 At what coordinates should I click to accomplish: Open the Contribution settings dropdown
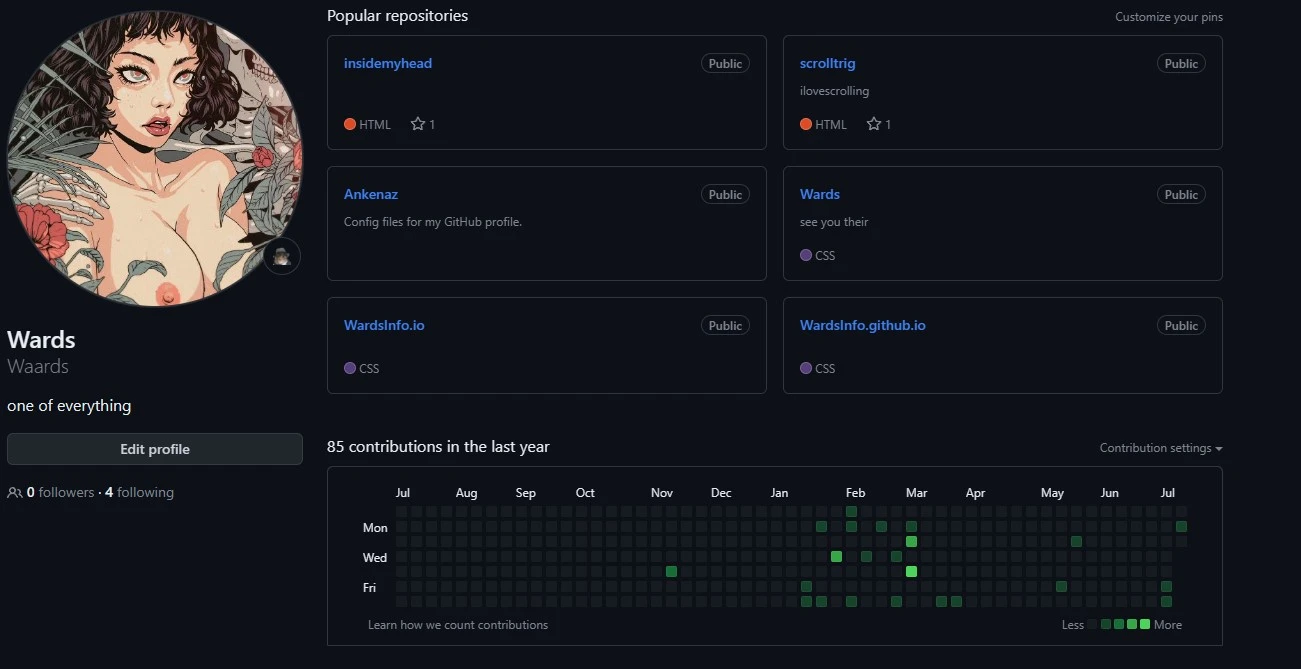coord(1160,448)
